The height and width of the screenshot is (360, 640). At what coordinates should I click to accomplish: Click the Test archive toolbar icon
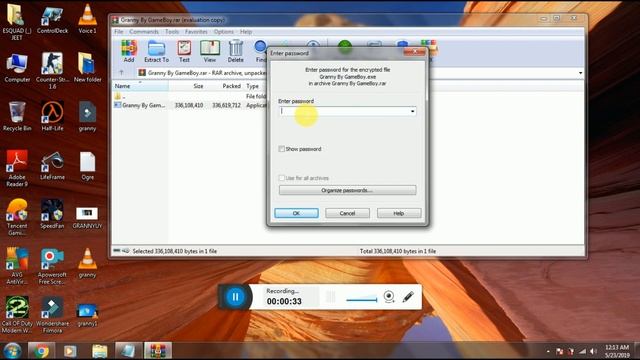[x=184, y=51]
